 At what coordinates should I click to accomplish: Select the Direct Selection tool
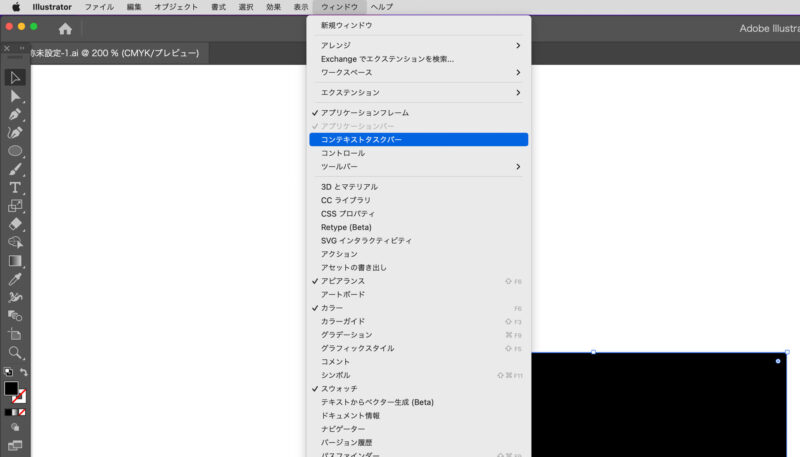tap(16, 96)
